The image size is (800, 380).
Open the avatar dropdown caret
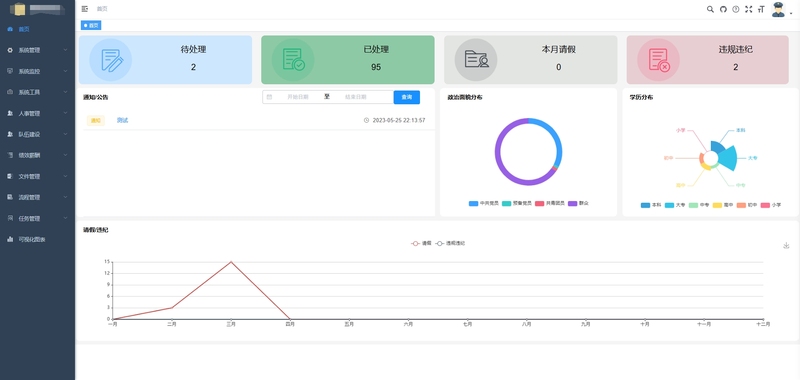point(791,14)
